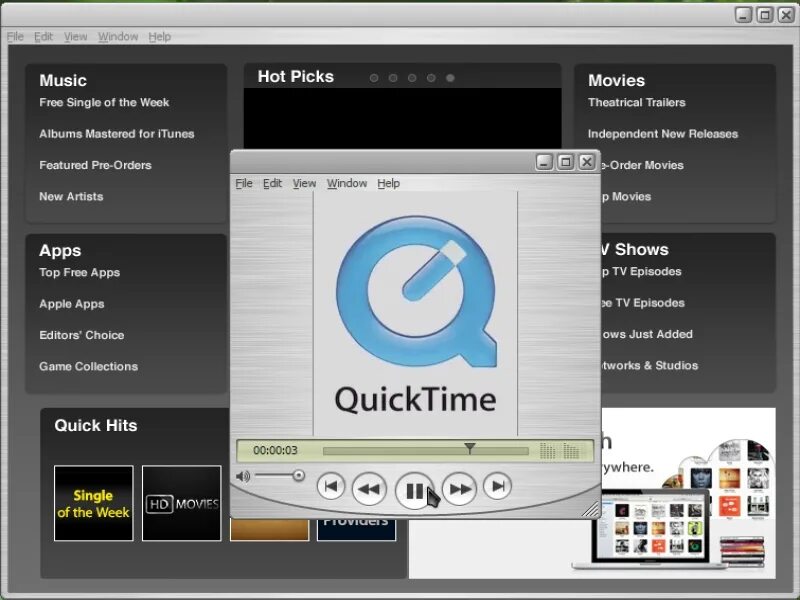The height and width of the screenshot is (600, 800).
Task: Click the QuickTime volume slider knob
Action: tap(298, 476)
